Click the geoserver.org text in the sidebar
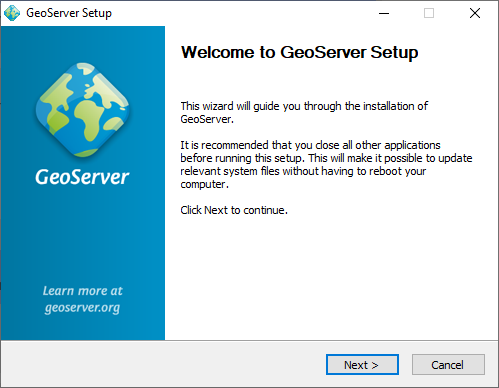499x388 pixels. (82, 308)
